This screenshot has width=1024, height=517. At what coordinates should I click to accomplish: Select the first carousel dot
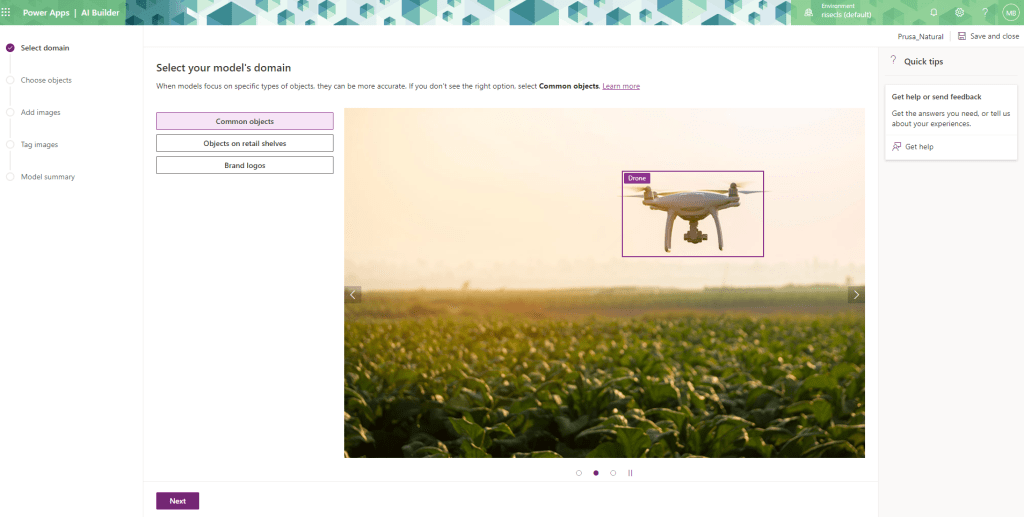point(579,473)
